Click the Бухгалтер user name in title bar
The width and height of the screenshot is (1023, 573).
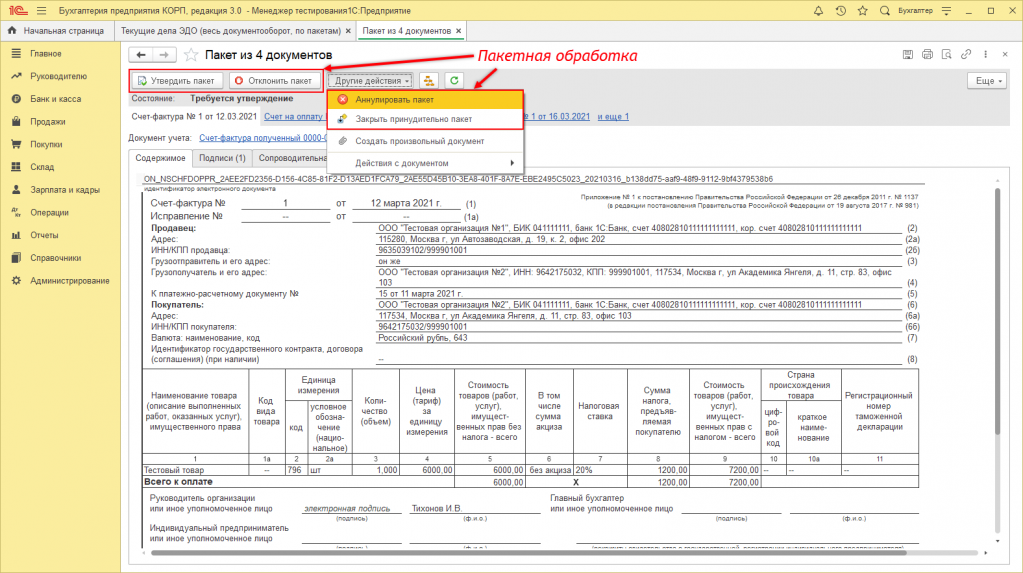[915, 10]
